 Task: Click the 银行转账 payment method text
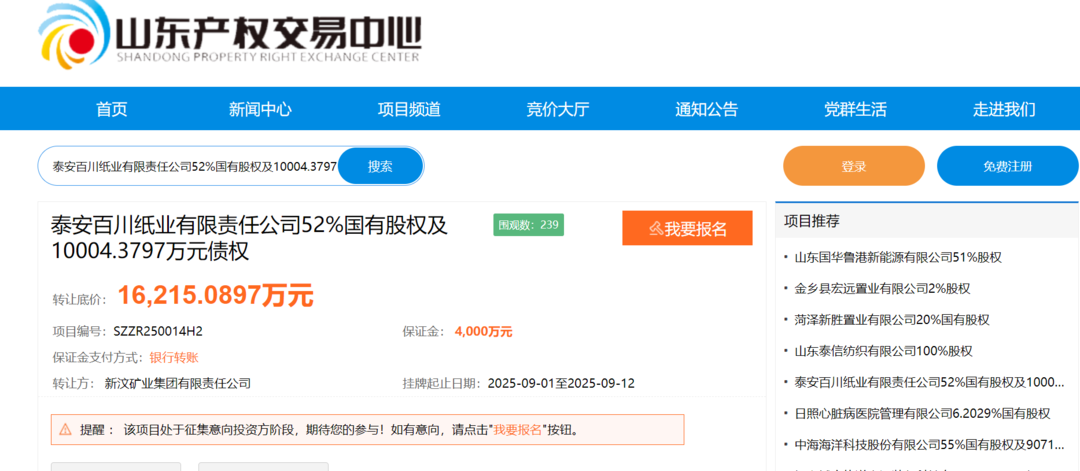click(174, 357)
